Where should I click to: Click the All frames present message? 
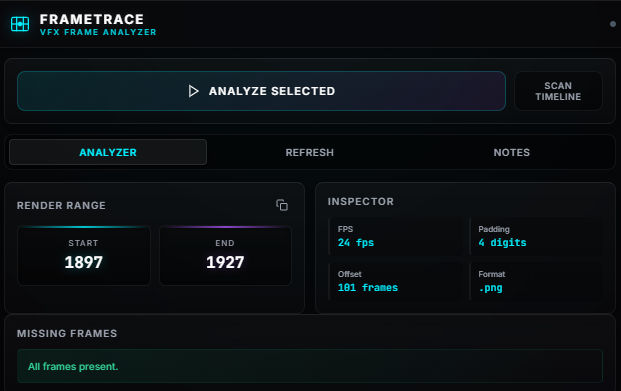coord(73,366)
